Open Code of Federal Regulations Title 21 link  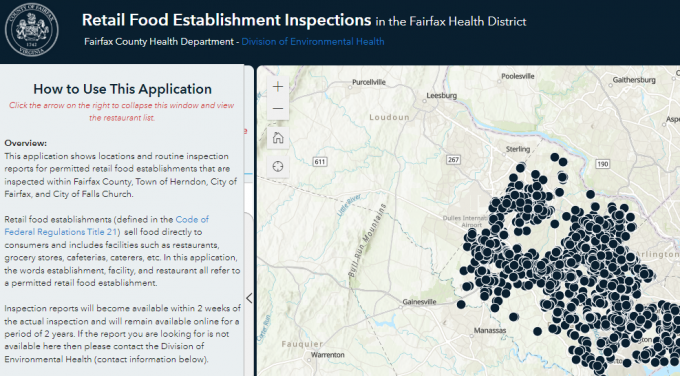(106, 226)
